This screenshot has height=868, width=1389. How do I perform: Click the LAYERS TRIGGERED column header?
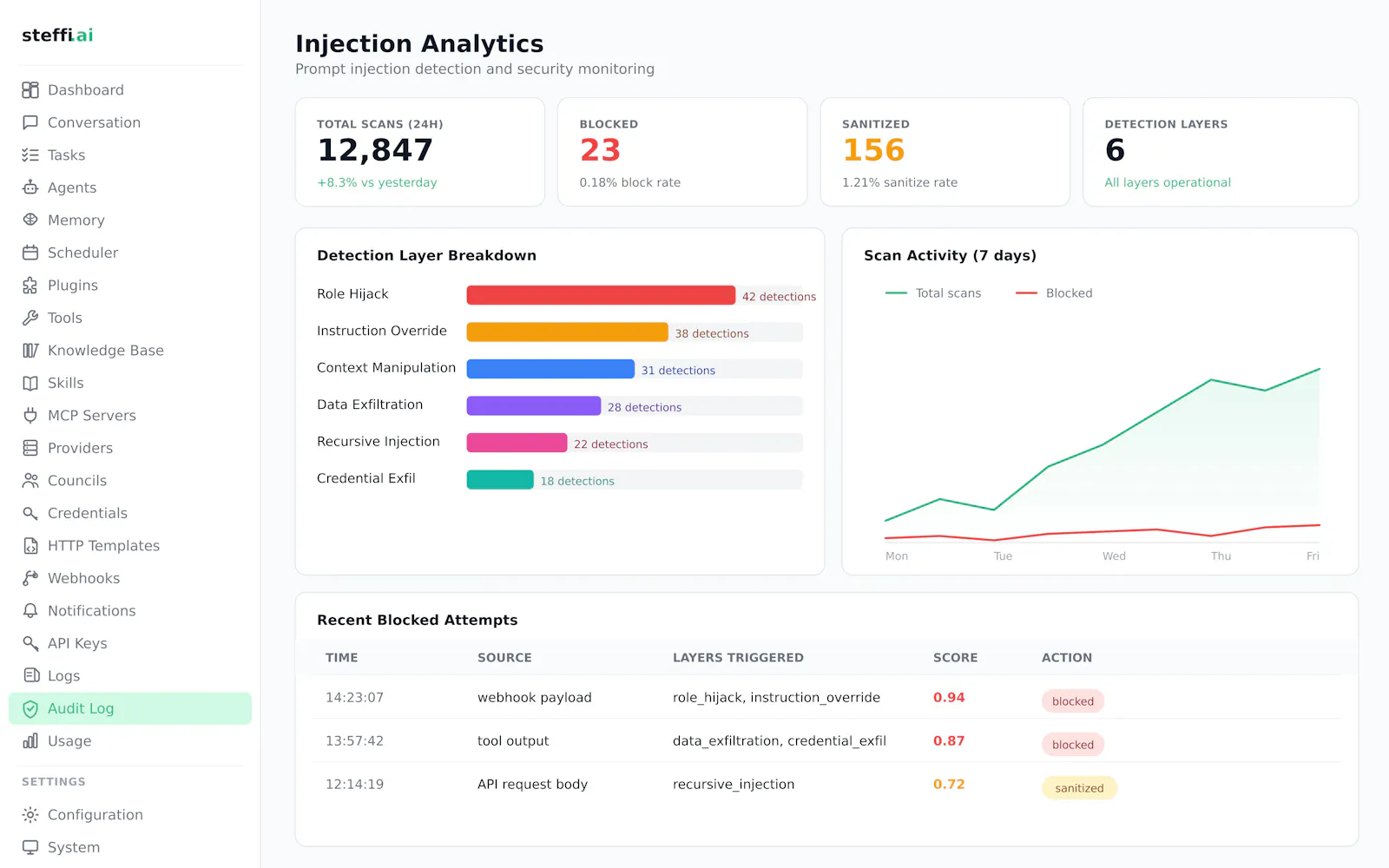coord(738,658)
